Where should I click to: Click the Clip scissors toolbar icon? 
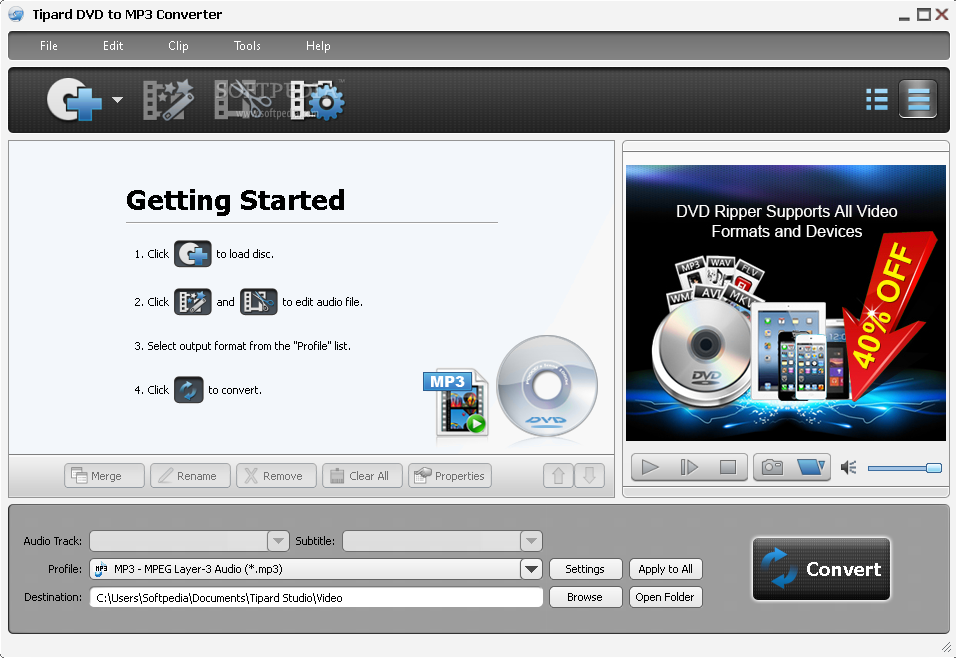coord(243,99)
